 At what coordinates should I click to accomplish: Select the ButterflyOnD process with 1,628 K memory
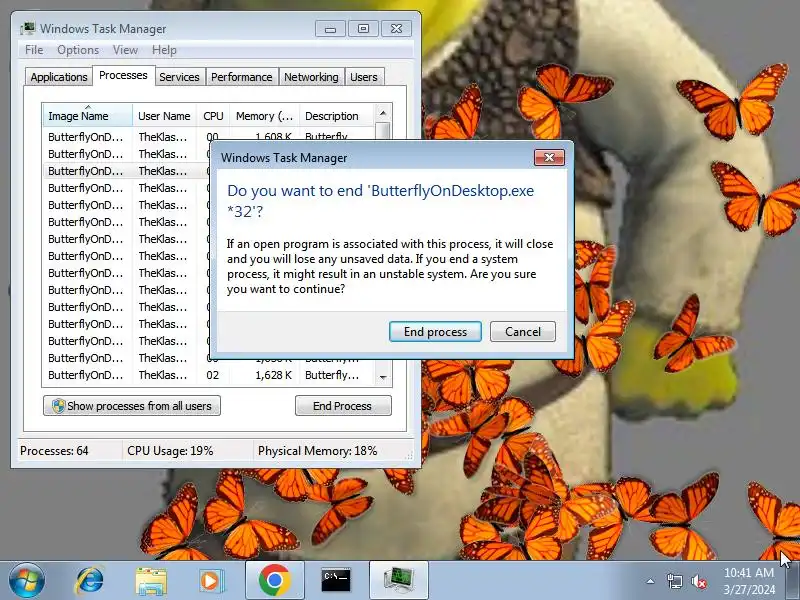209,375
